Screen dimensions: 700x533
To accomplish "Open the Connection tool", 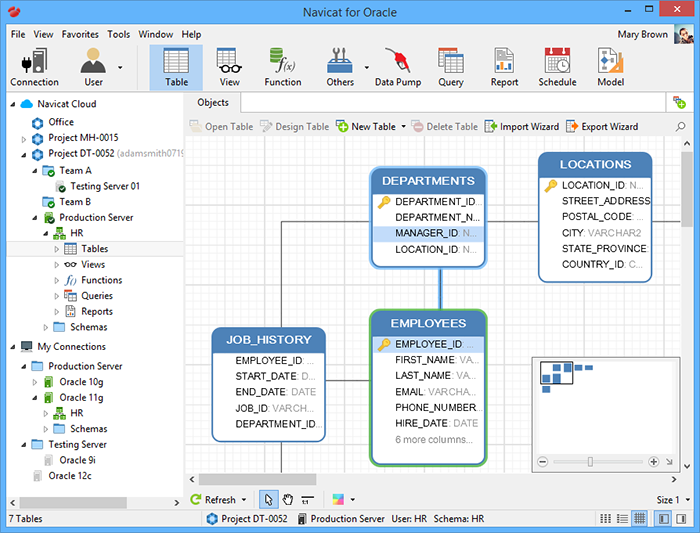I will coord(34,67).
